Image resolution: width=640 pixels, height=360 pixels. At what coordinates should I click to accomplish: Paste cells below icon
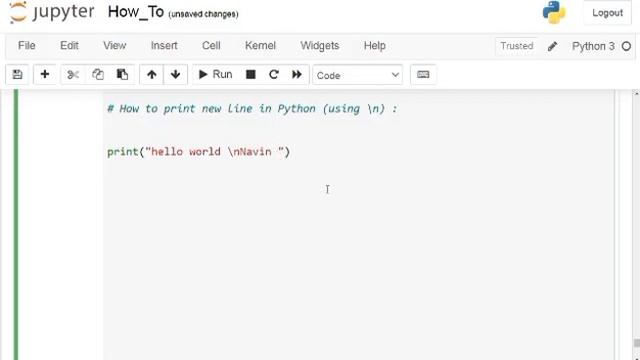coord(122,75)
